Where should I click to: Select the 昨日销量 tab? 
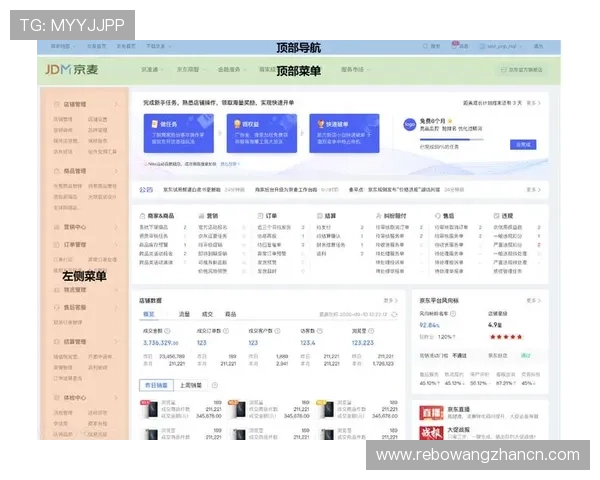pyautogui.click(x=156, y=385)
